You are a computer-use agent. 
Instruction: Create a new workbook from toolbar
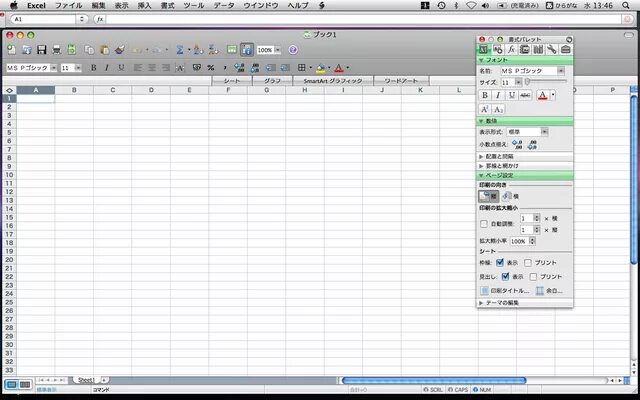(11, 50)
